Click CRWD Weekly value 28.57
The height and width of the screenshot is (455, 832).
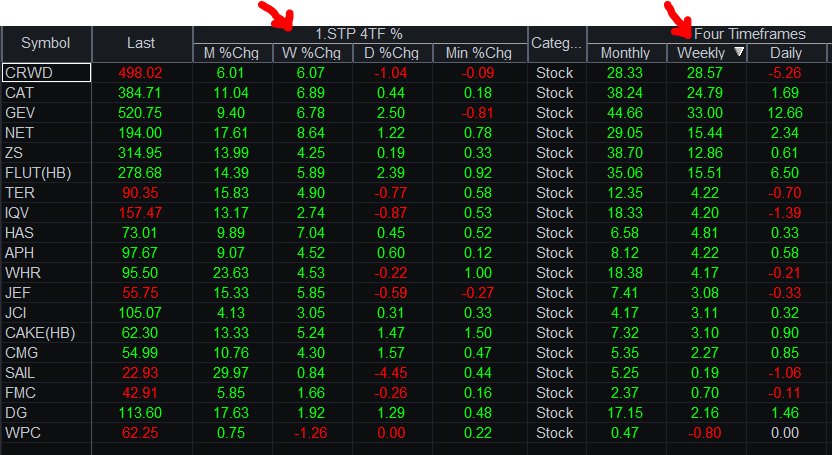tap(705, 73)
